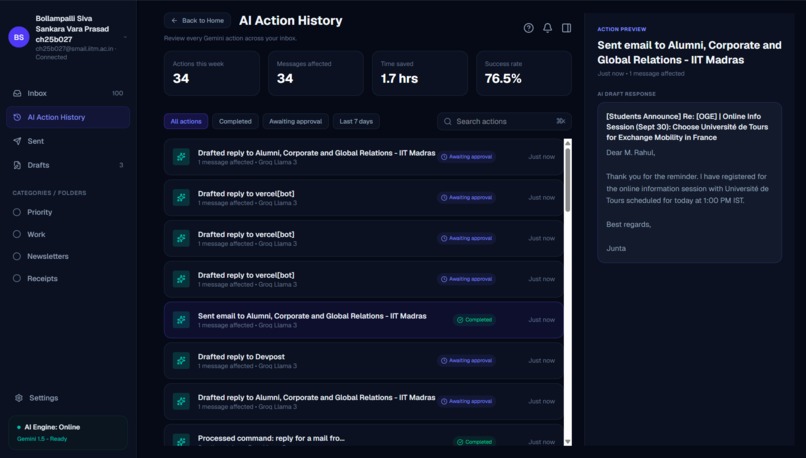Open the third Drafted reply to vercel[bot] row
Screen dimensions: 806x458
click(x=363, y=279)
